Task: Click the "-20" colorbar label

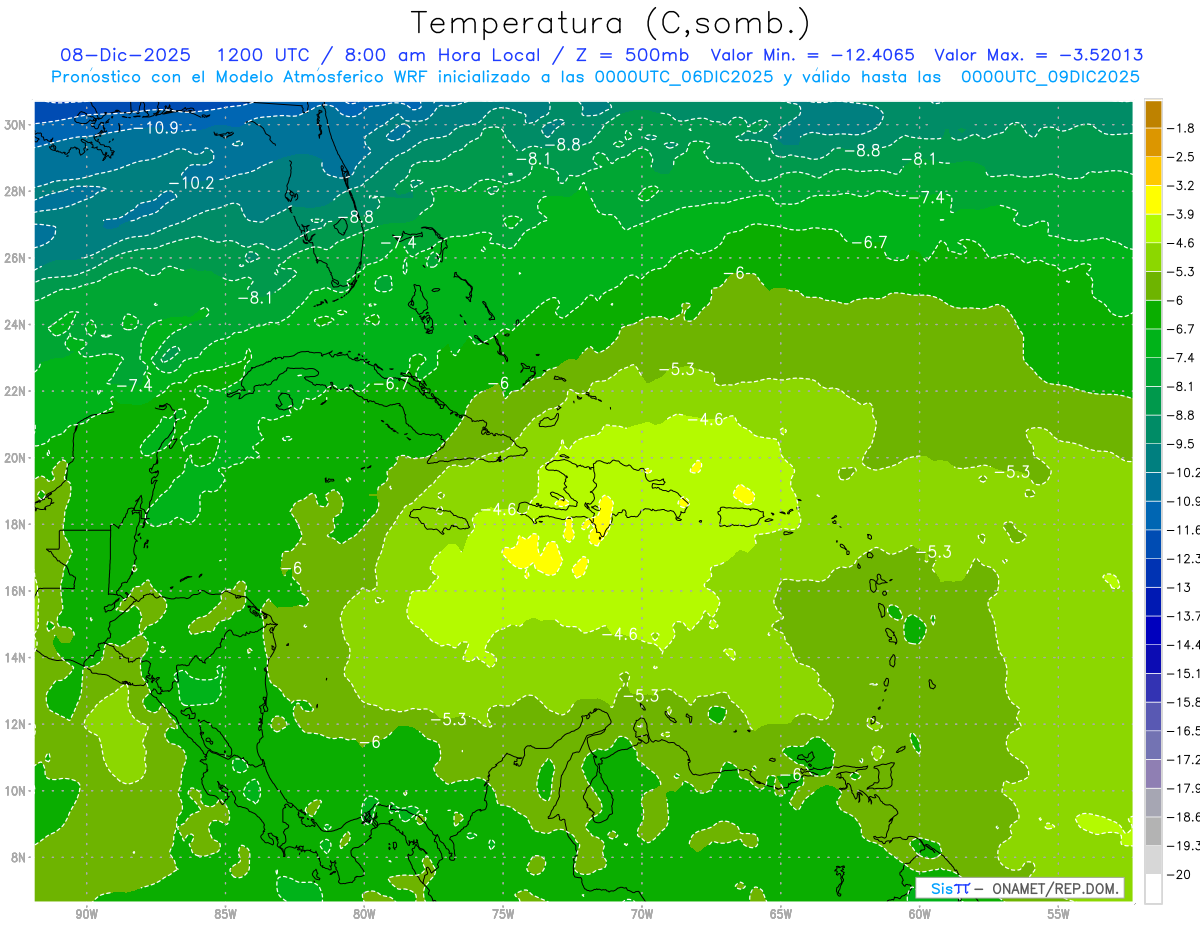Action: point(1179,874)
